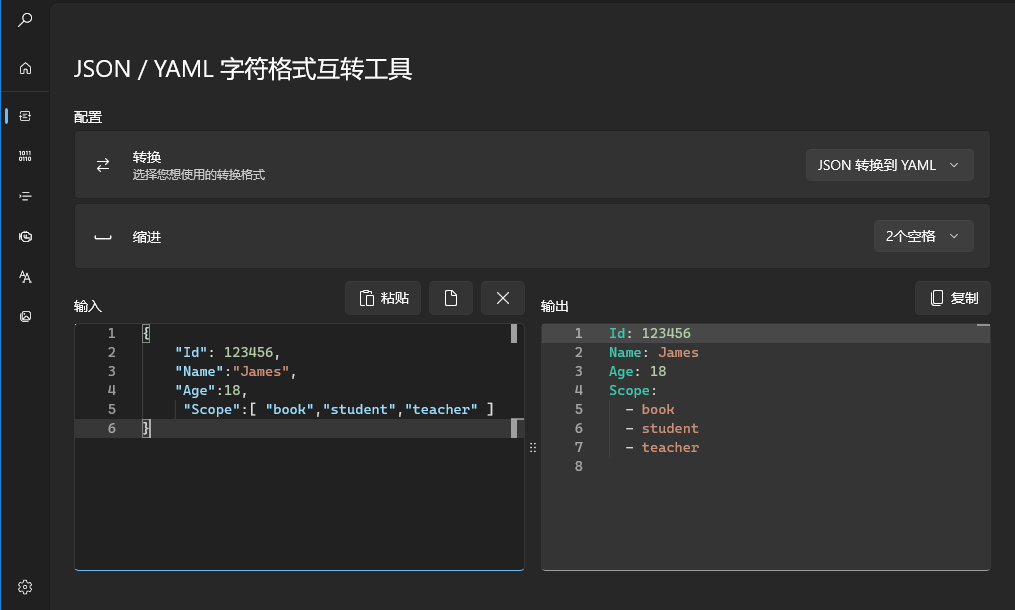
Task: Click output line number 8
Action: point(579,466)
